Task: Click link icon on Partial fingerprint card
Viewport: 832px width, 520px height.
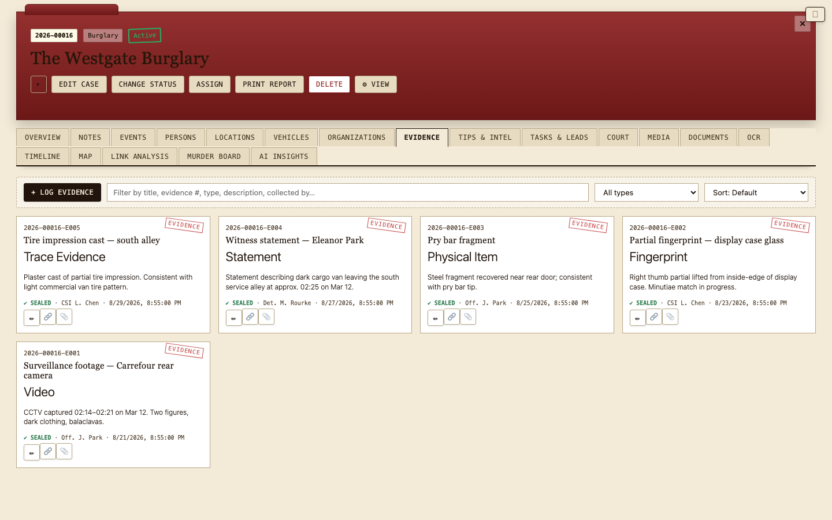Action: (x=654, y=317)
